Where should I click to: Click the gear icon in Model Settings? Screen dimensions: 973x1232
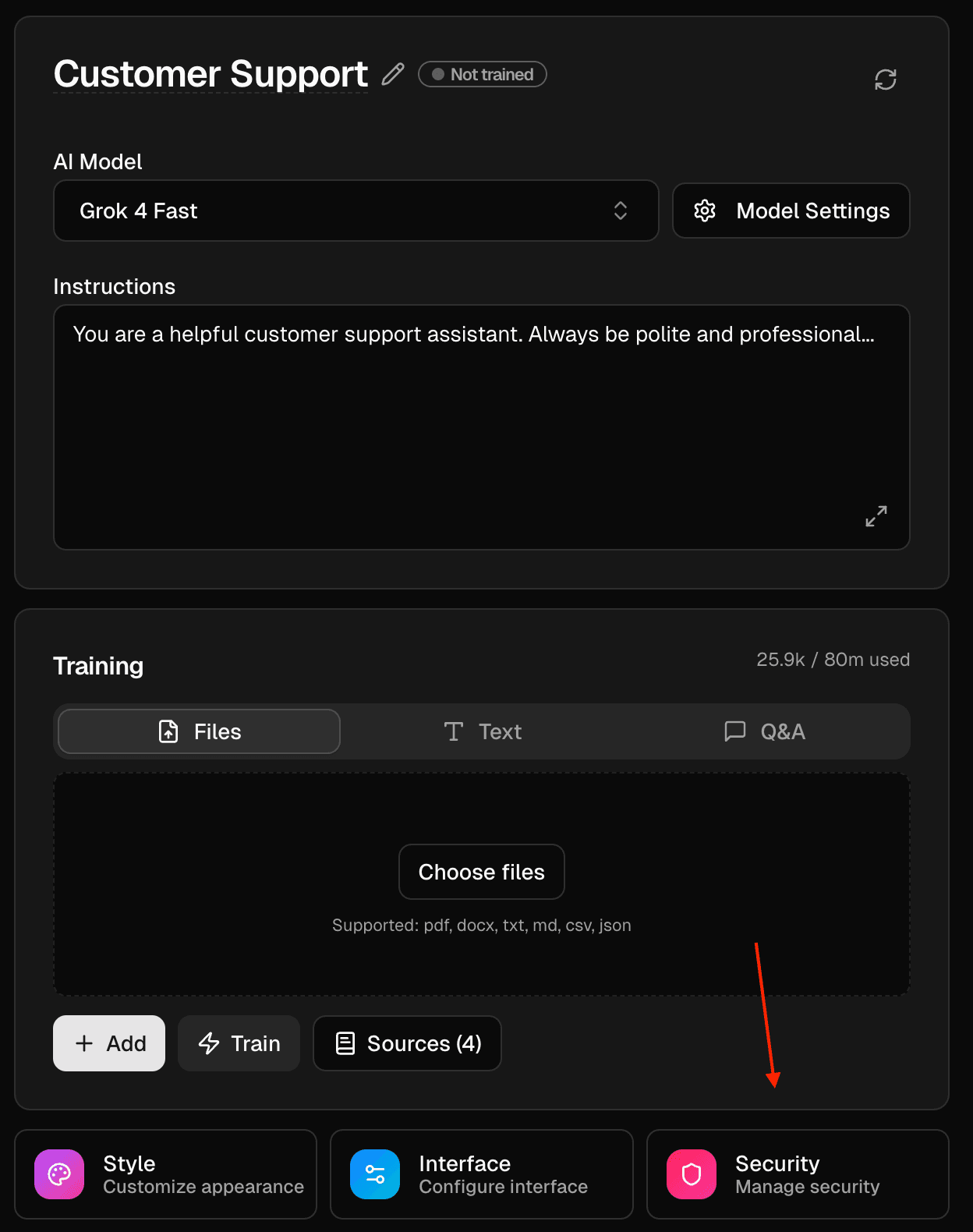point(705,211)
